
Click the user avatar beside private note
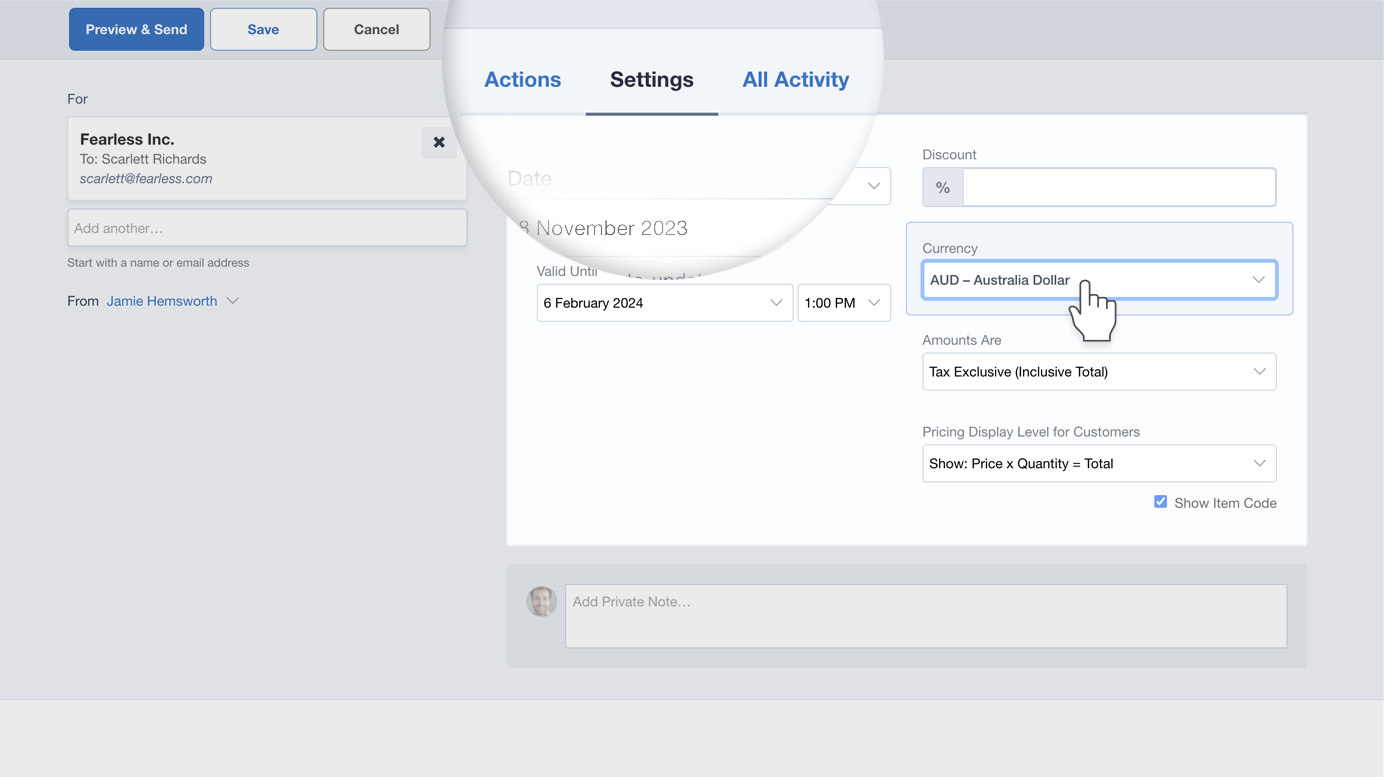pyautogui.click(x=542, y=601)
